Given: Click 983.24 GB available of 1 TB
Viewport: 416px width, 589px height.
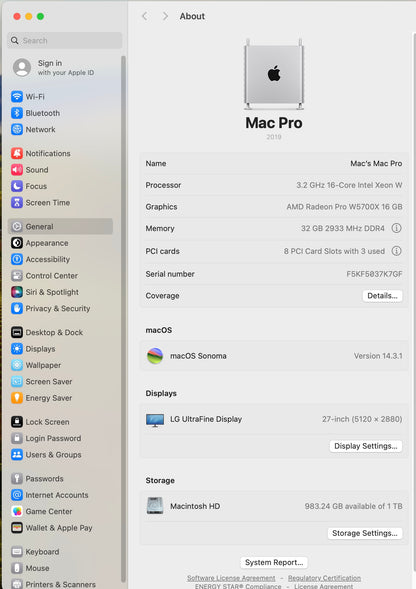Looking at the screenshot, I should [x=353, y=506].
